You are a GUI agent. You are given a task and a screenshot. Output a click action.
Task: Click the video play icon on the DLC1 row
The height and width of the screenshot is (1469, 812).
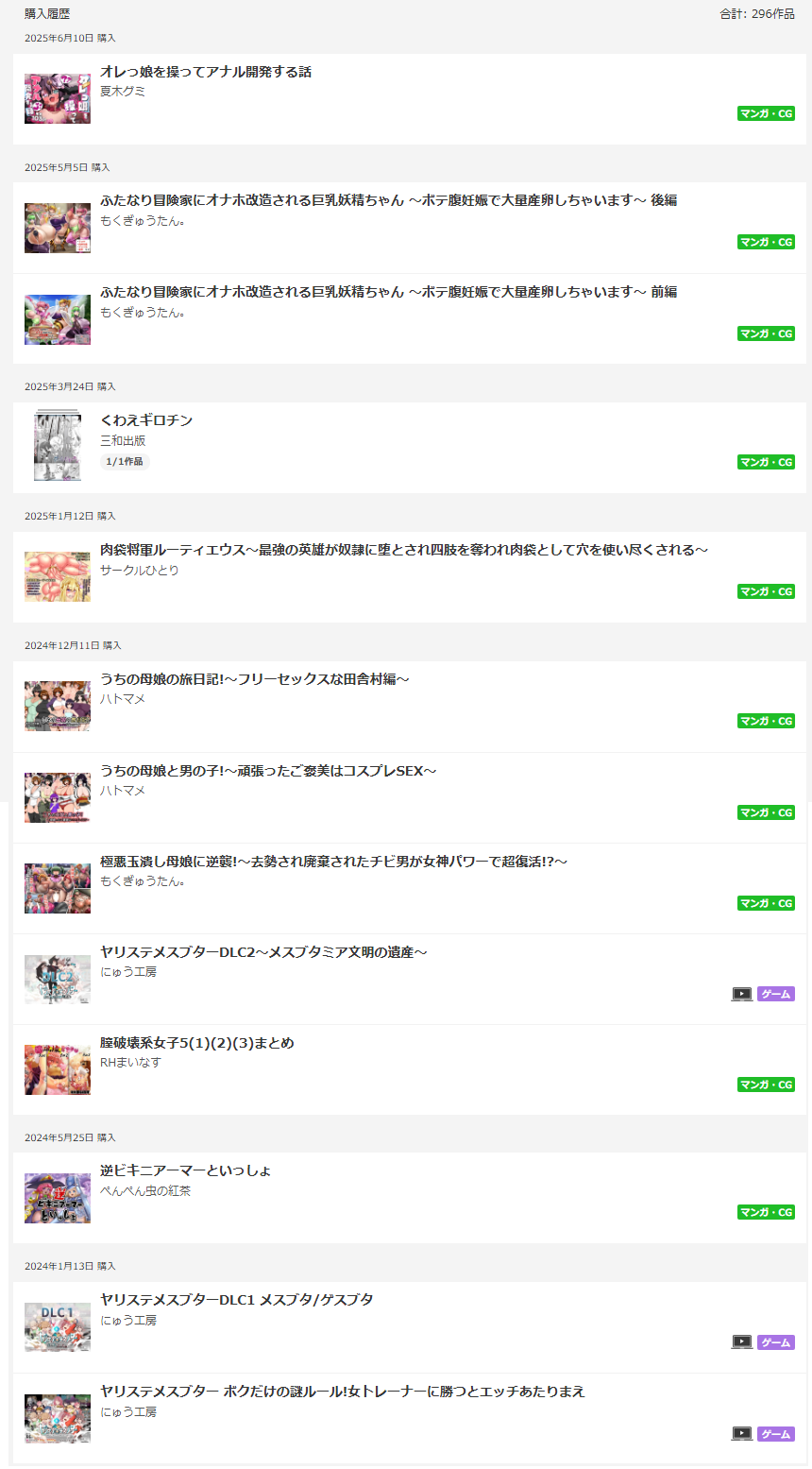742,1342
